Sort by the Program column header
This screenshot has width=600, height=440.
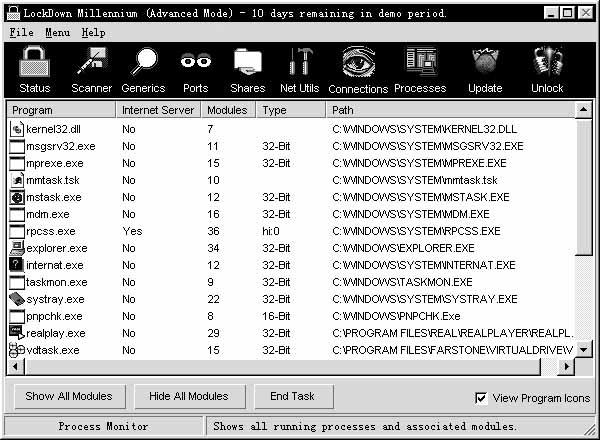click(61, 110)
